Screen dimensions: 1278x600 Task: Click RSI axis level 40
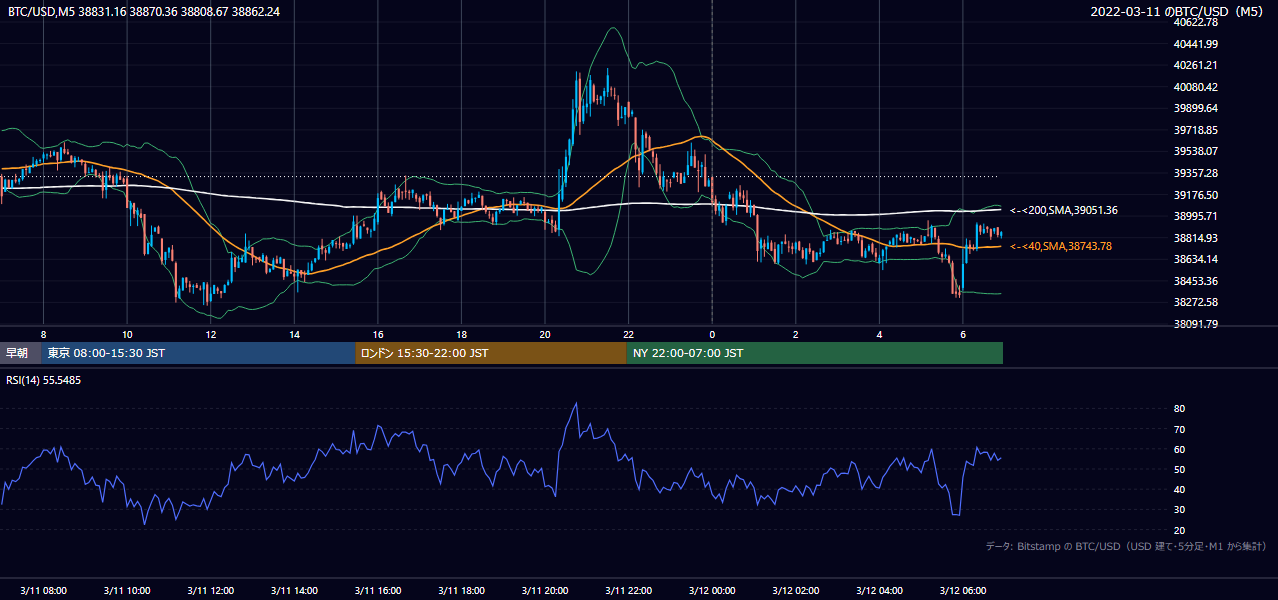pyautogui.click(x=1180, y=490)
